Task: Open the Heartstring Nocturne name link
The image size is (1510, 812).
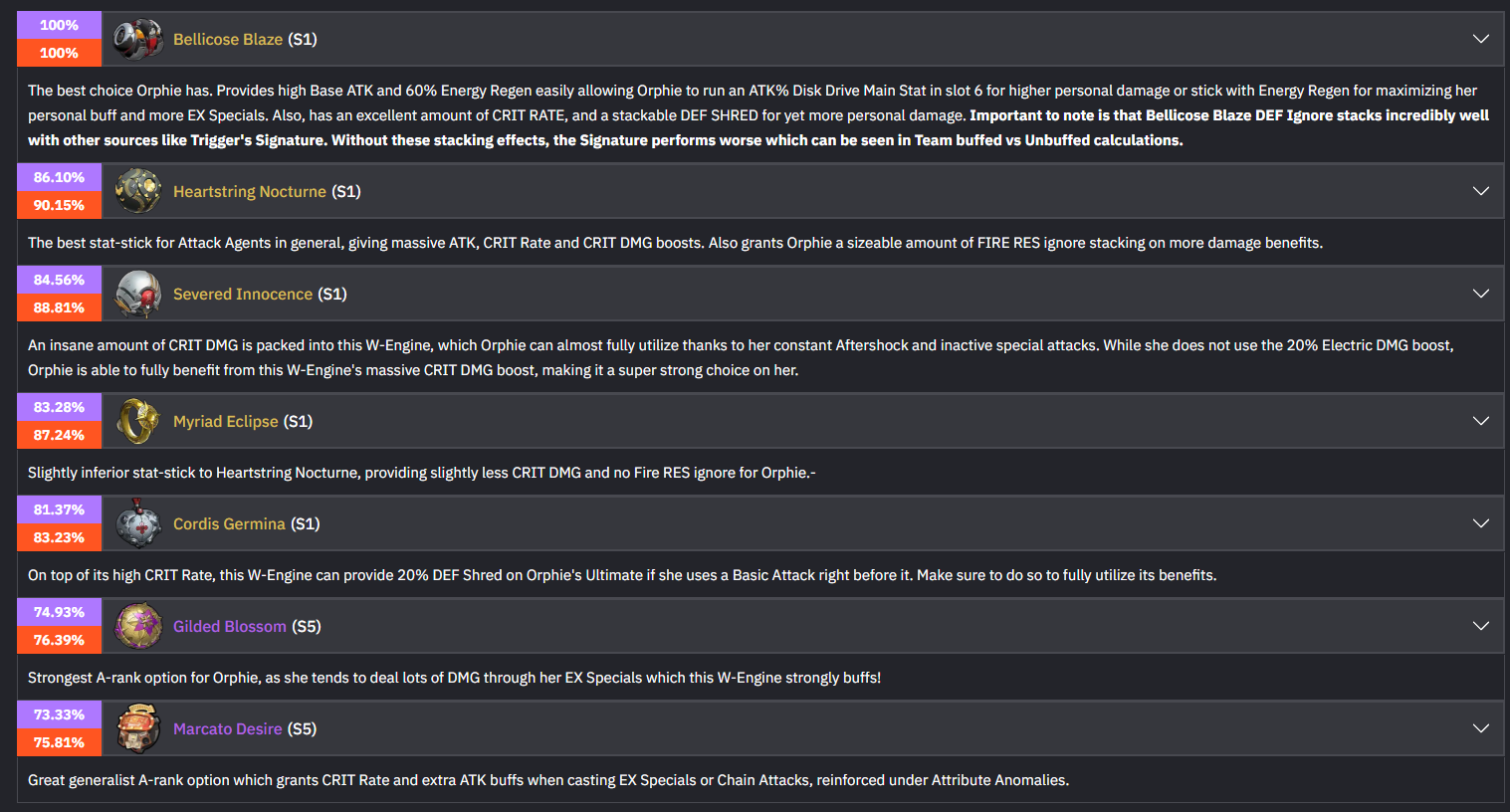Action: 249,191
